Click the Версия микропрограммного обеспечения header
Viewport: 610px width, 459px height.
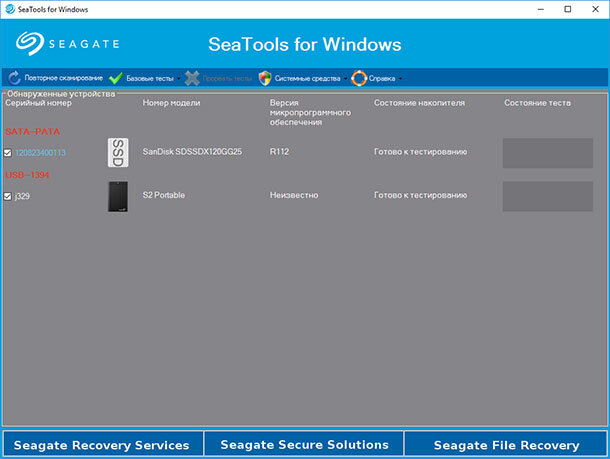tap(310, 112)
